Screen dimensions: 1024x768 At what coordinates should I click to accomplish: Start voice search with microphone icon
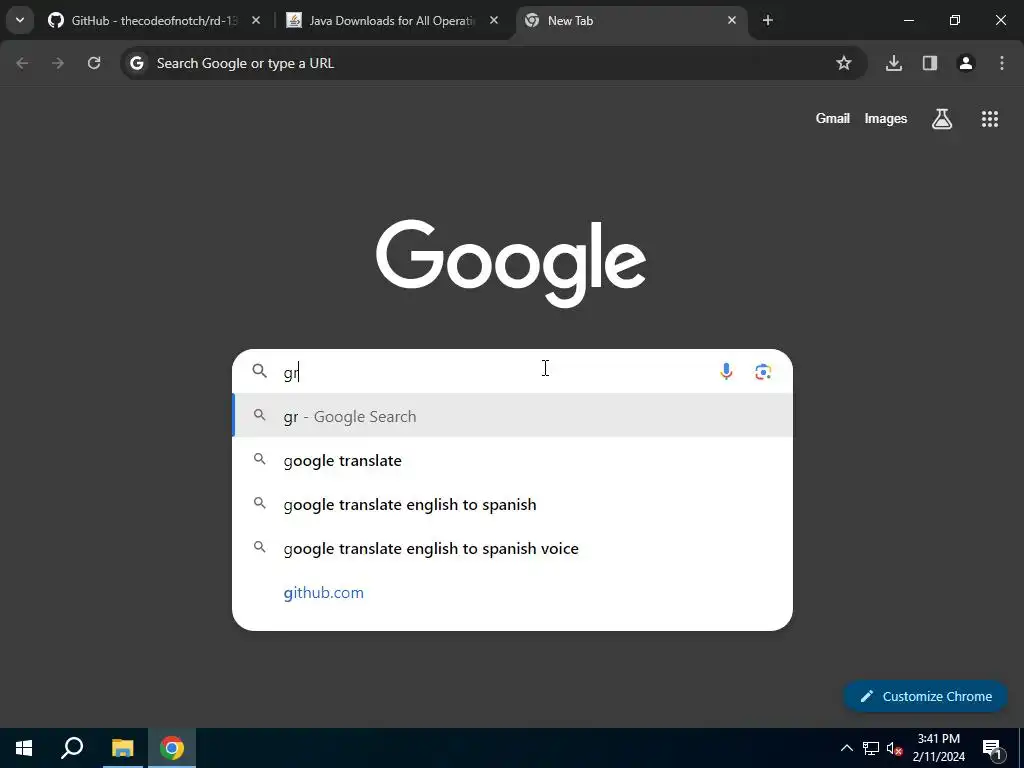(x=726, y=372)
